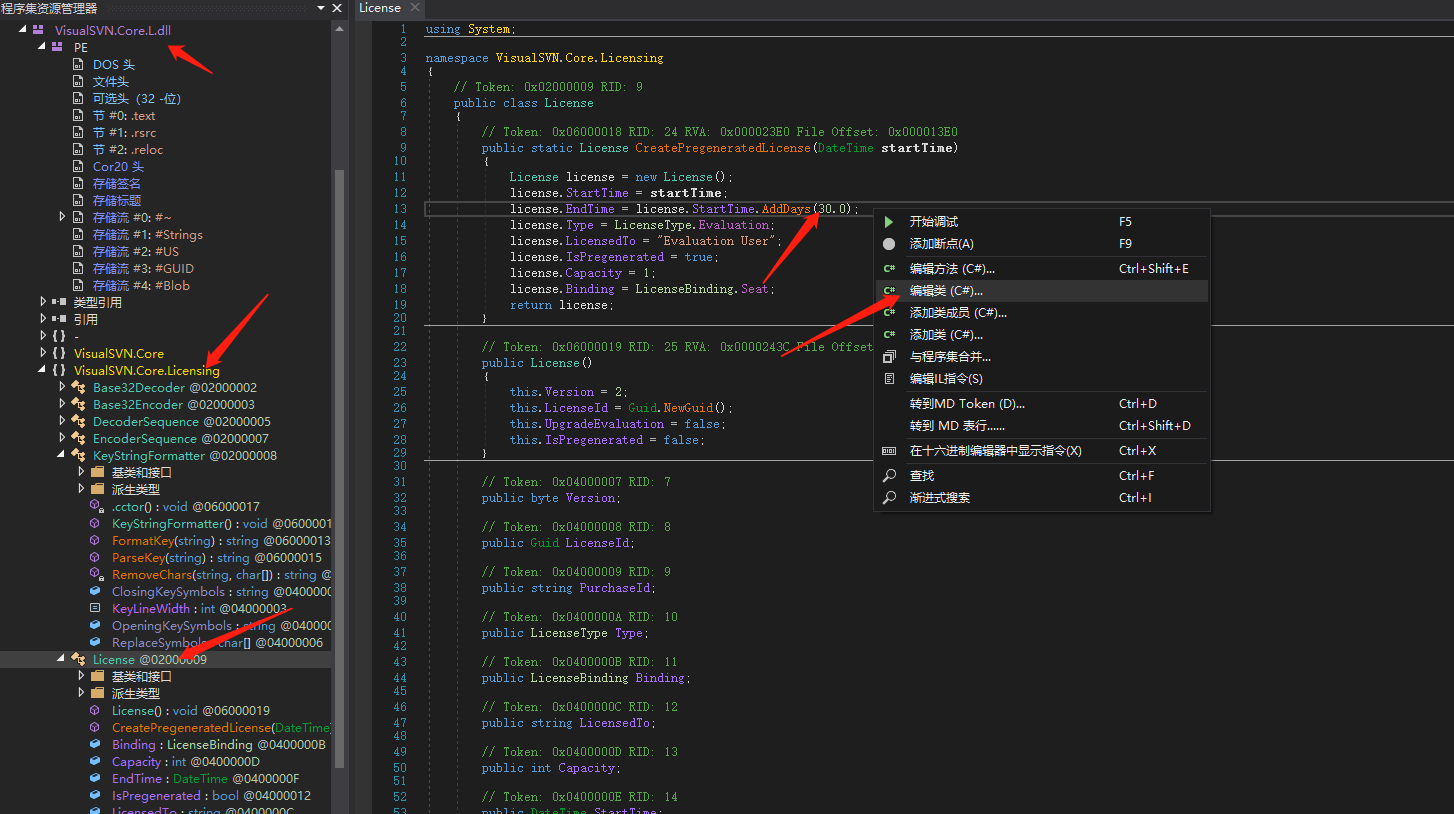Screen dimensions: 1454x814
Task: Collapse the VisualSVN.Core.Licensing namespace
Action: tap(42, 371)
